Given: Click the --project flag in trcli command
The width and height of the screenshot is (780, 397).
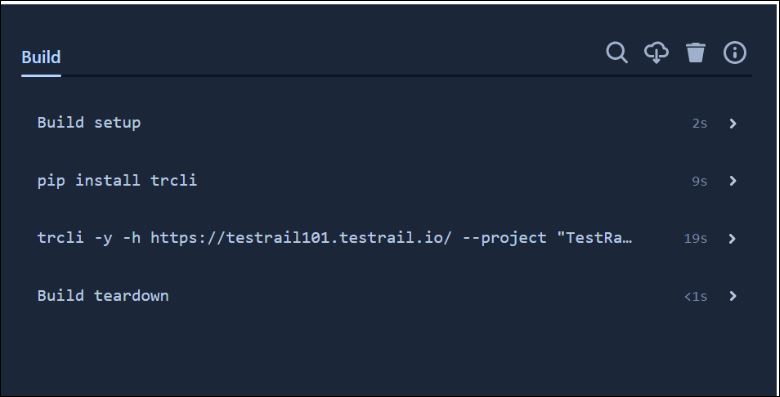Looking at the screenshot, I should point(504,238).
